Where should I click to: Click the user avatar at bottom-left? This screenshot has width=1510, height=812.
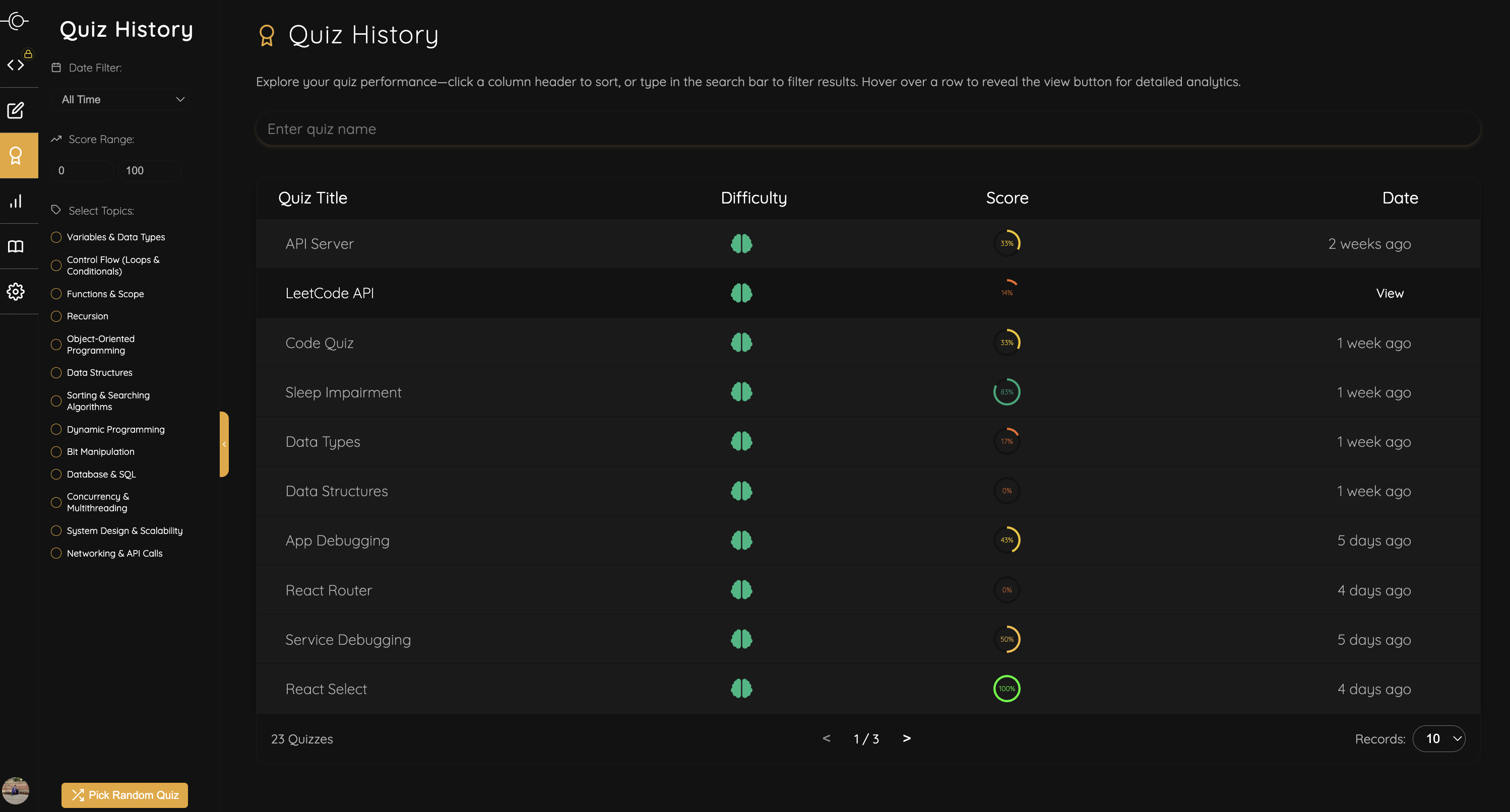(x=16, y=790)
